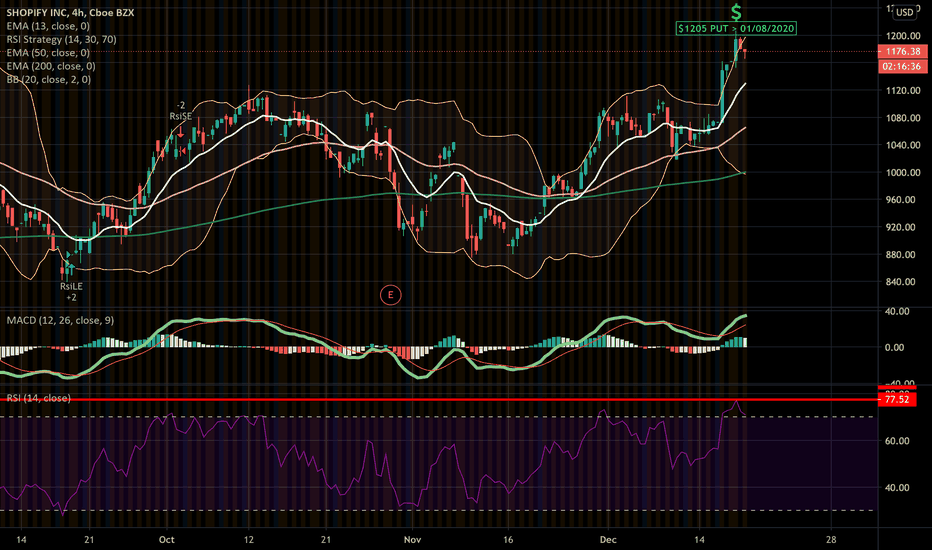
Task: Select the BB (20, close, 2, 0) legend
Action: [x=49, y=79]
